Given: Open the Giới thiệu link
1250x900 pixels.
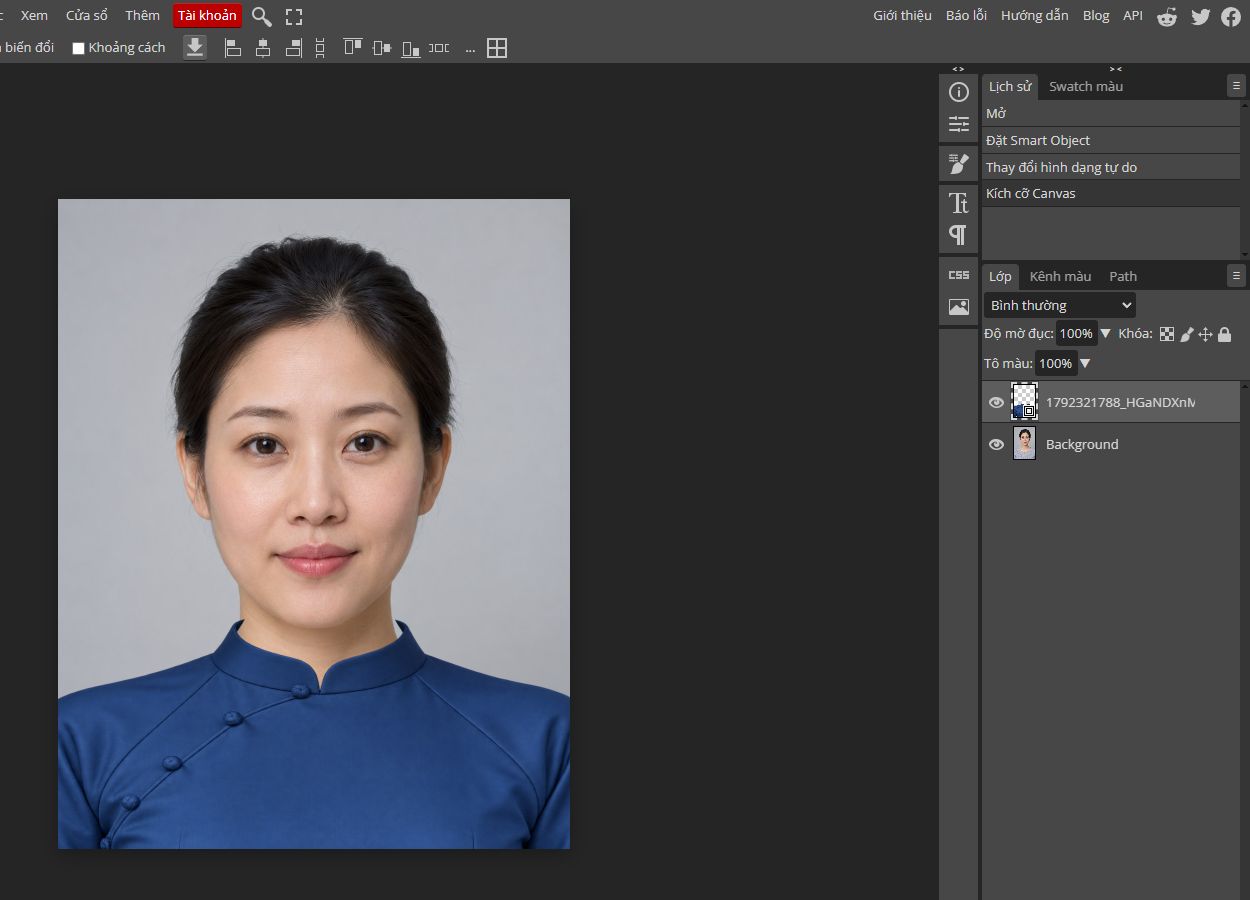Looking at the screenshot, I should [902, 15].
